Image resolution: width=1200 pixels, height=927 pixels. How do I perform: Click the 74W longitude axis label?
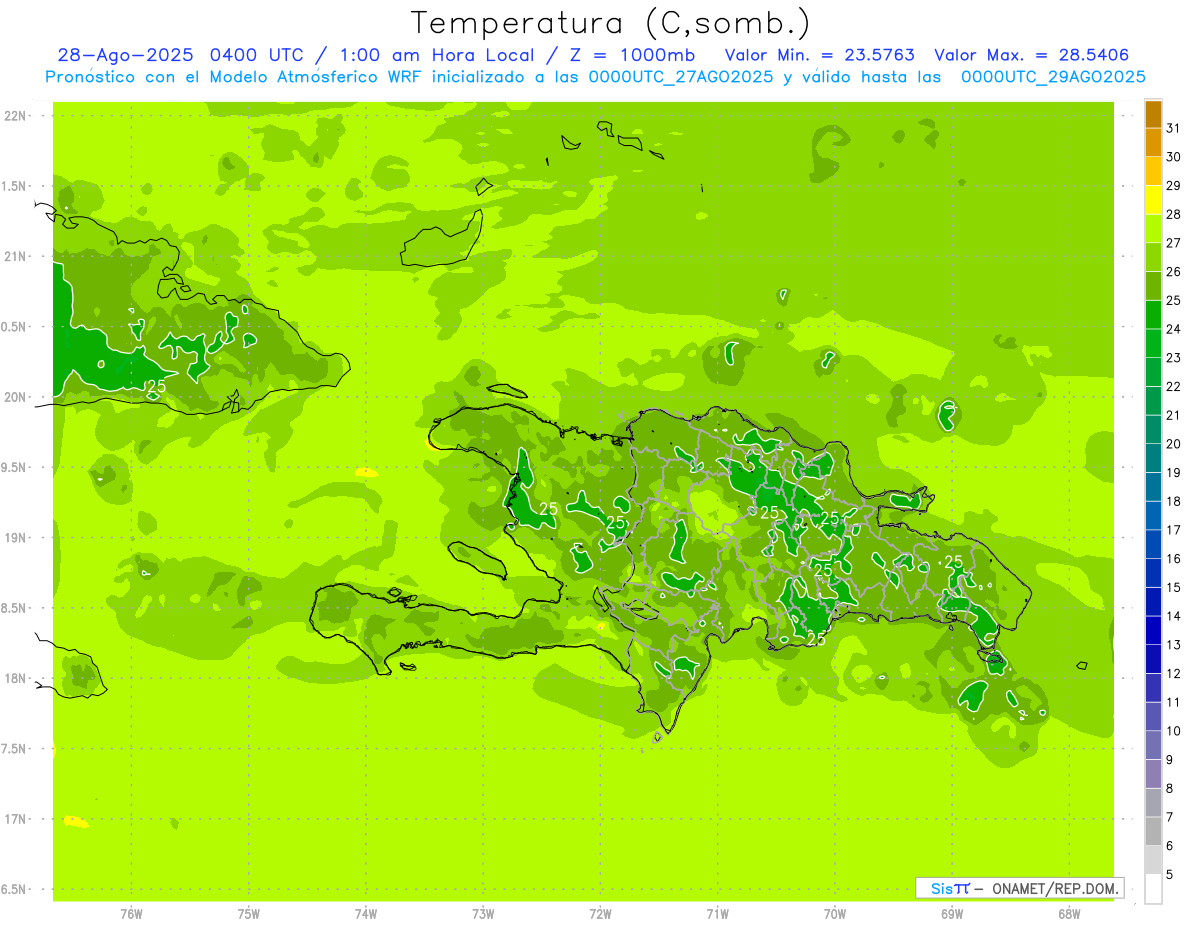click(366, 914)
